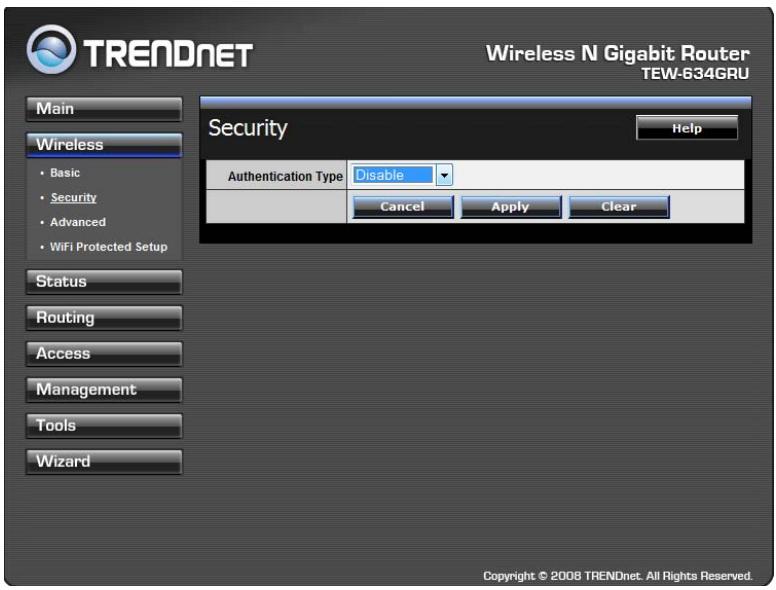Click the Help button

point(687,128)
